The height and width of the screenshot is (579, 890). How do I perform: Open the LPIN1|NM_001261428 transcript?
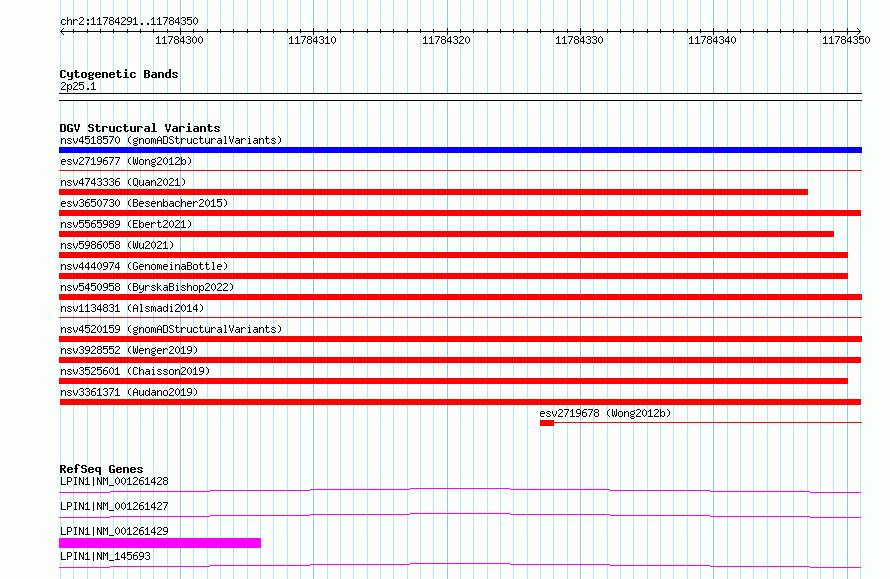click(114, 481)
